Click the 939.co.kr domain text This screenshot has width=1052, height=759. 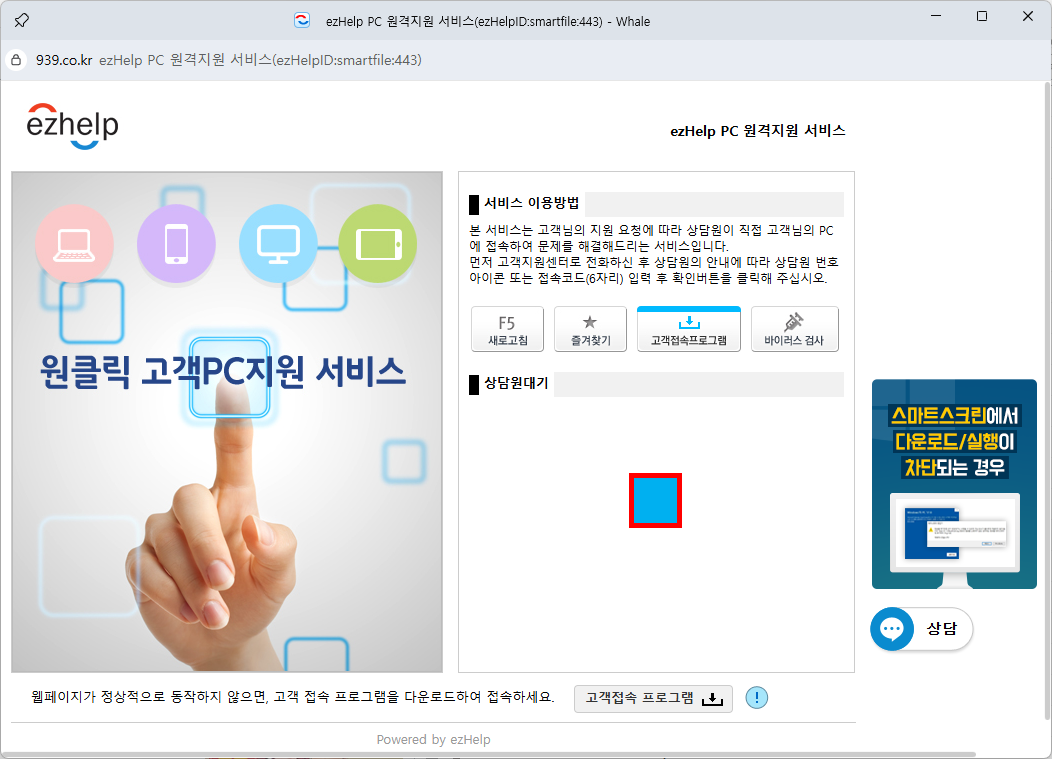[64, 60]
